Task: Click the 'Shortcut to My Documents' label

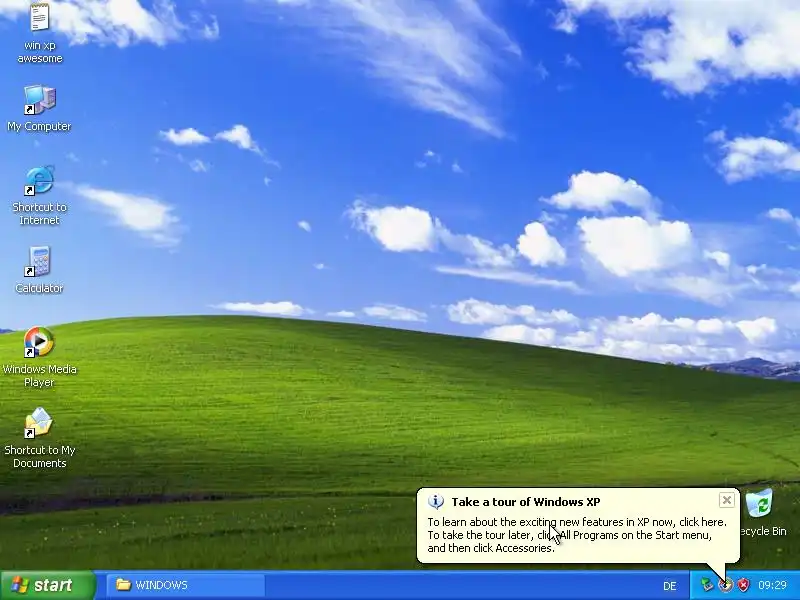Action: (39, 457)
